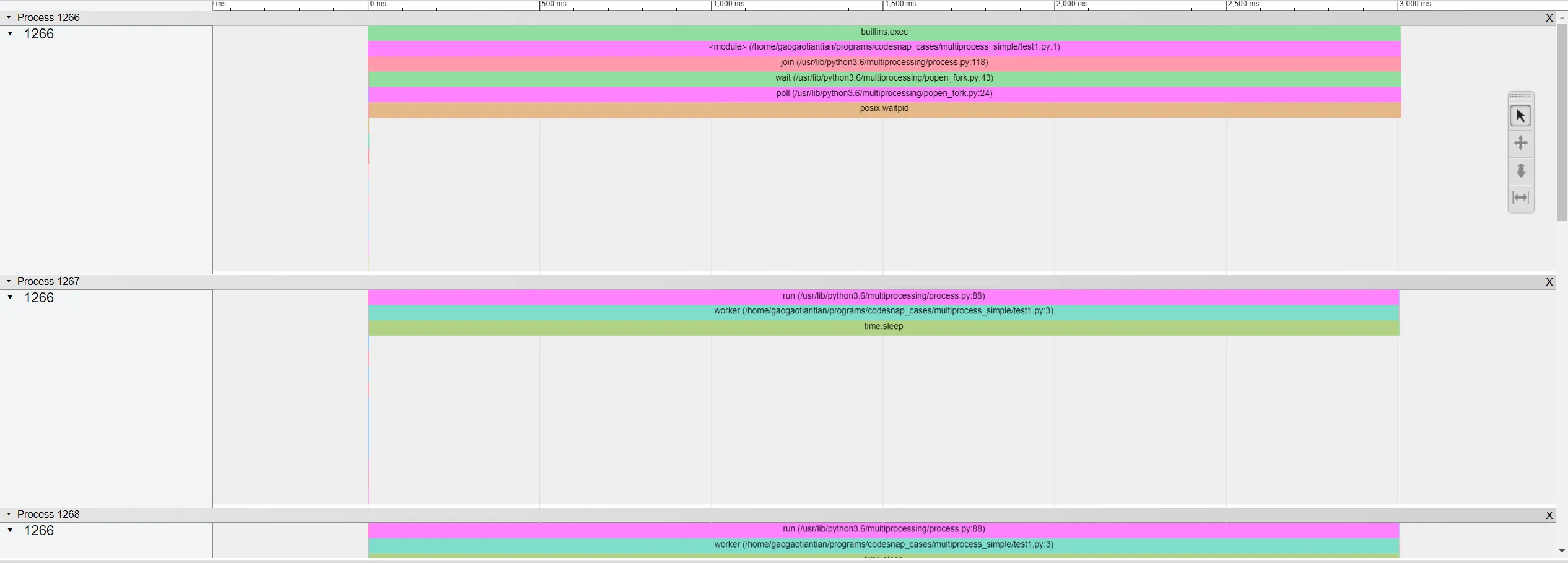Viewport: 1568px width, 563px height.
Task: Click the vertical scrollbar thumb
Action: tap(1562, 123)
